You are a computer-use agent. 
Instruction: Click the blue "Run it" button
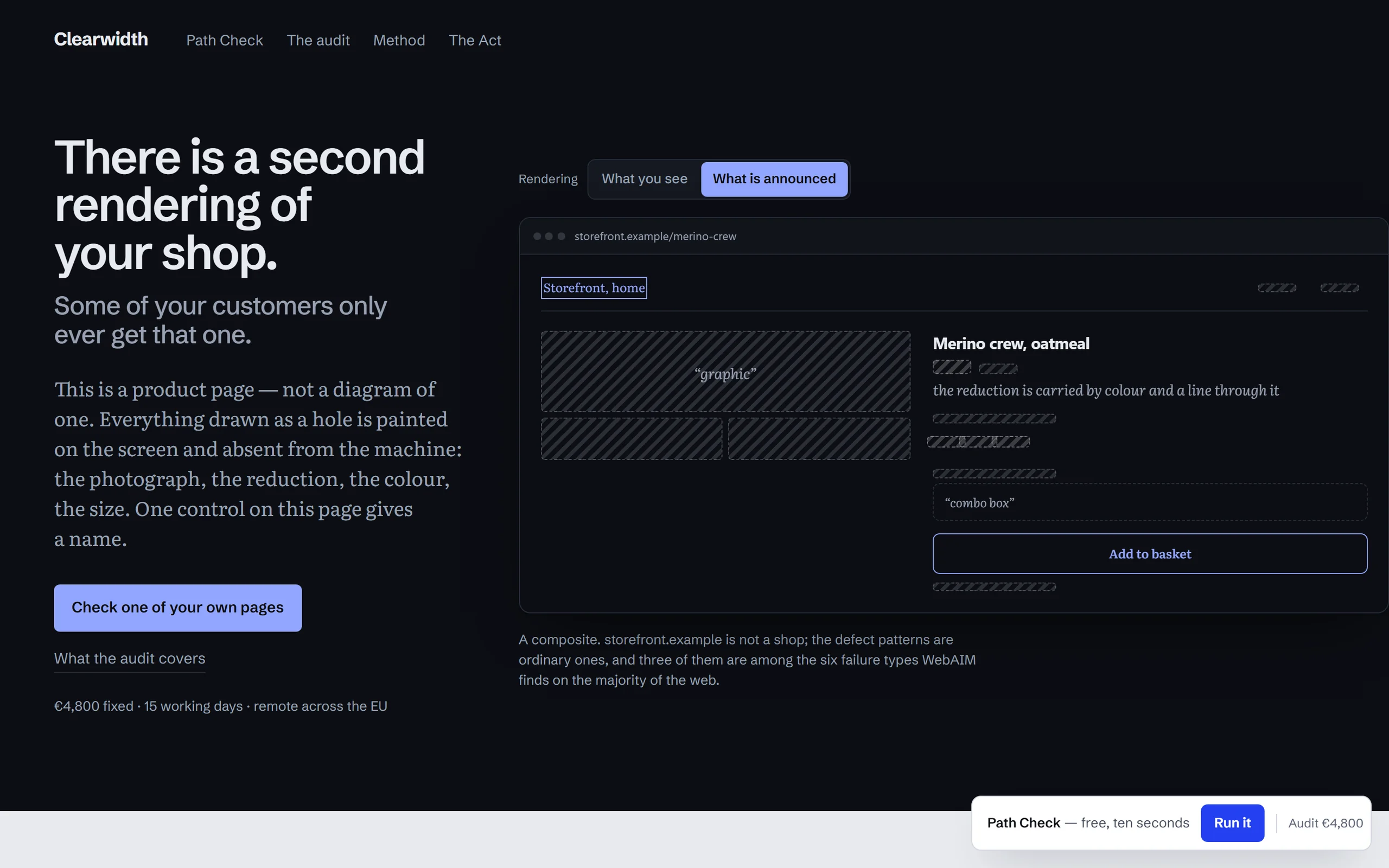[1232, 822]
